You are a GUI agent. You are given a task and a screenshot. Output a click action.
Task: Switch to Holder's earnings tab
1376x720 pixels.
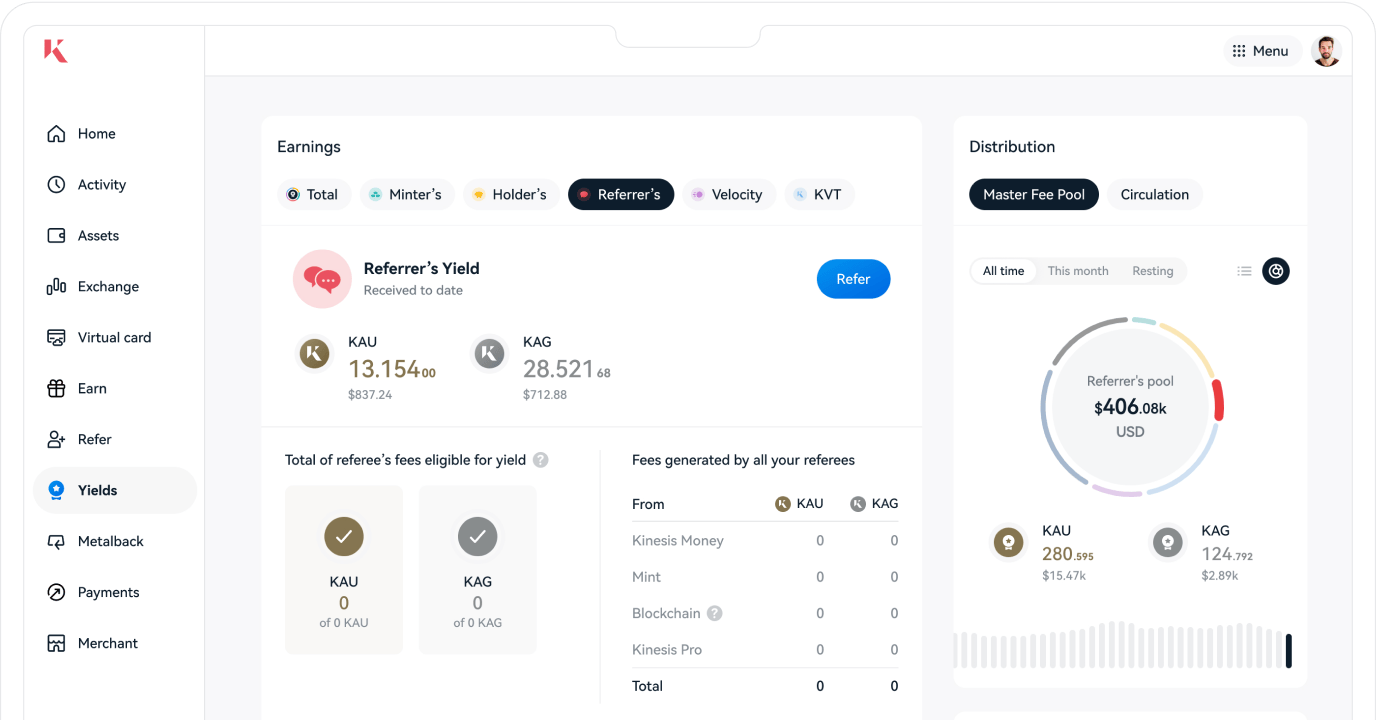click(511, 195)
